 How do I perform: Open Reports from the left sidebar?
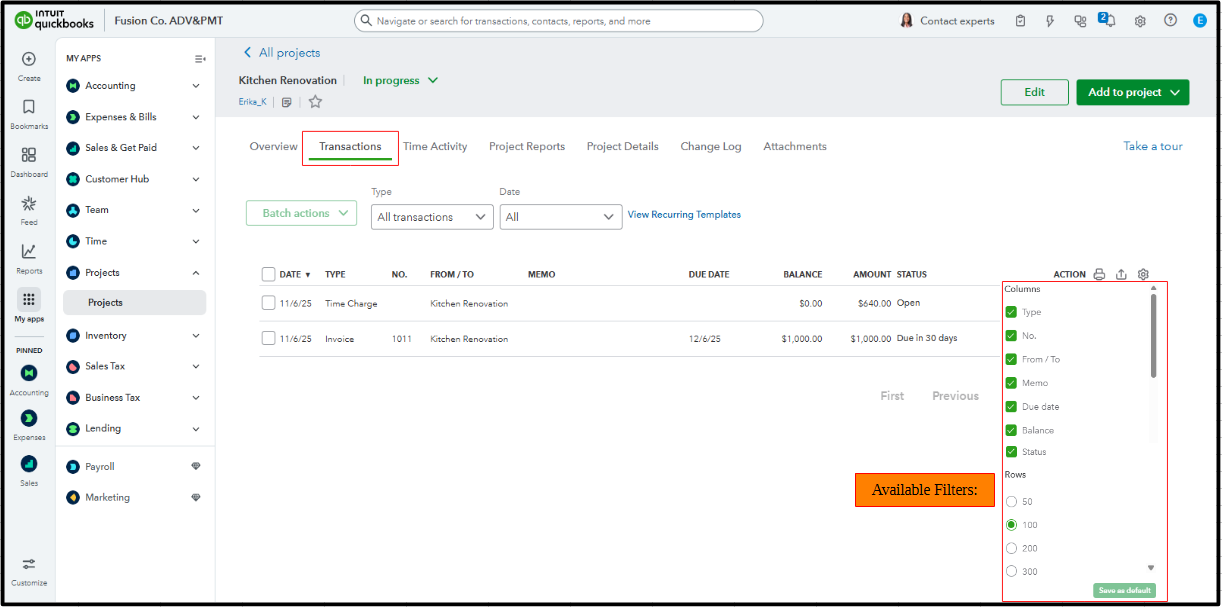tap(29, 257)
